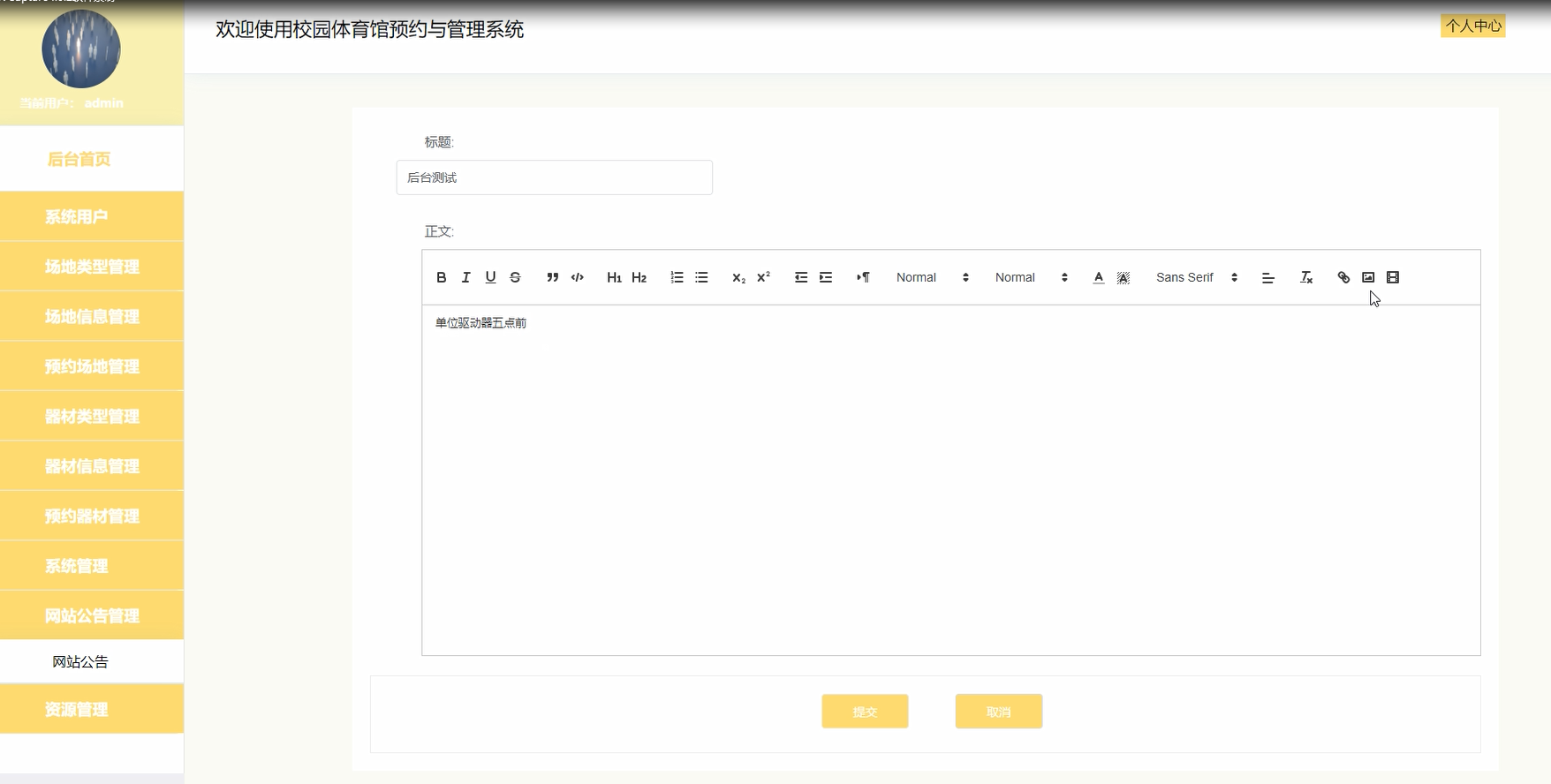Expand 预约场地管理 menu
This screenshot has height=784, width=1551.
pos(92,366)
